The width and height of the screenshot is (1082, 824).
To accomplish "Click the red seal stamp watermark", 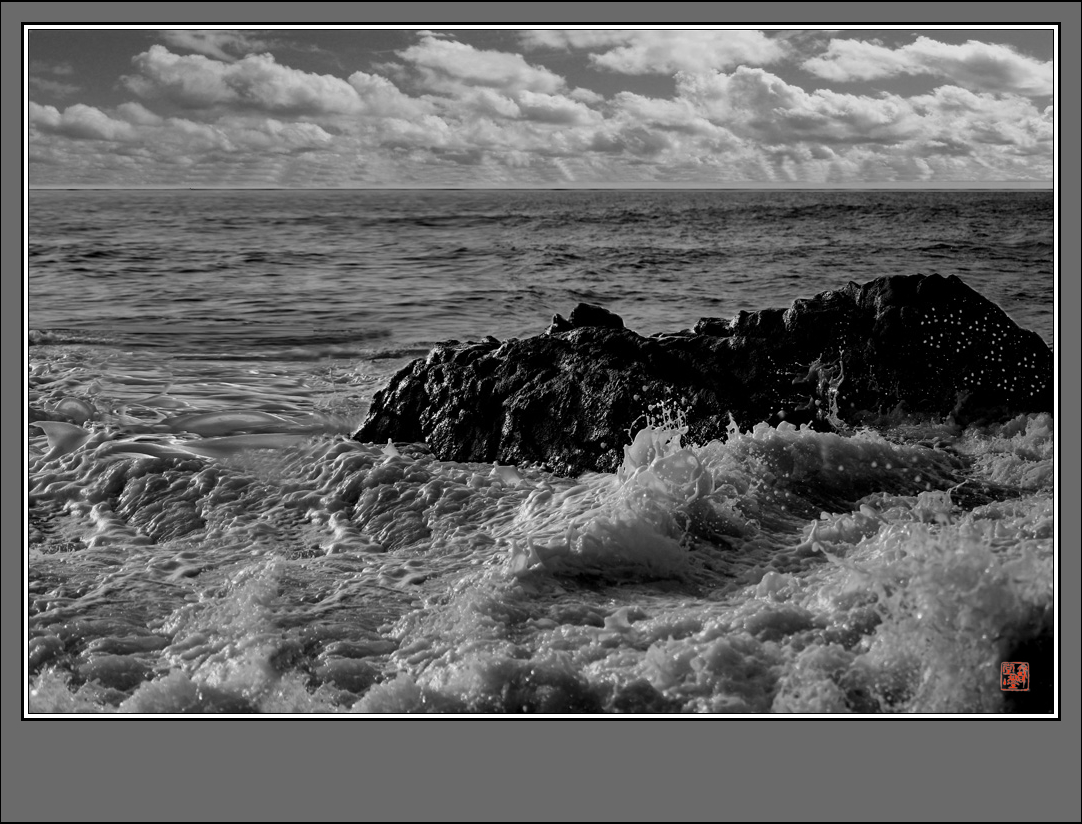I will [1014, 676].
